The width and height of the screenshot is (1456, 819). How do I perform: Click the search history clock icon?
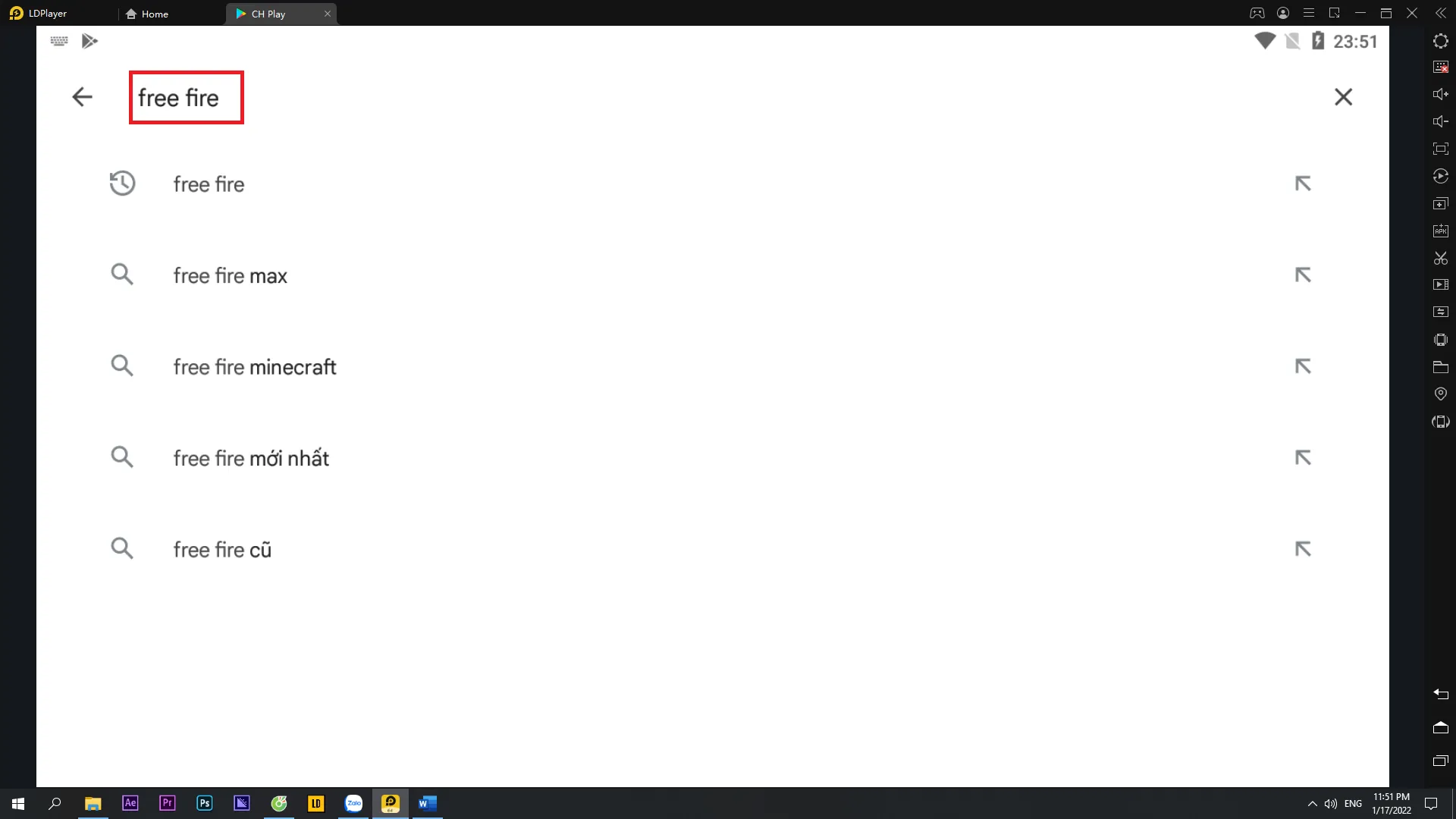pyautogui.click(x=122, y=183)
